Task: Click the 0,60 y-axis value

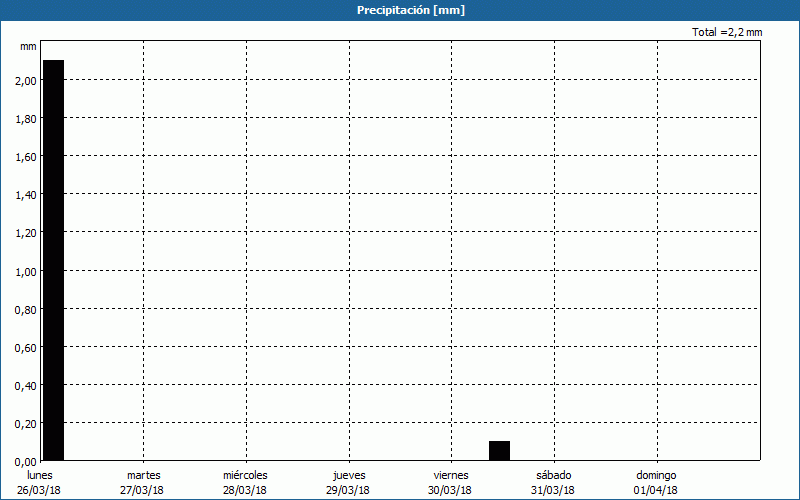Action: pyautogui.click(x=26, y=347)
